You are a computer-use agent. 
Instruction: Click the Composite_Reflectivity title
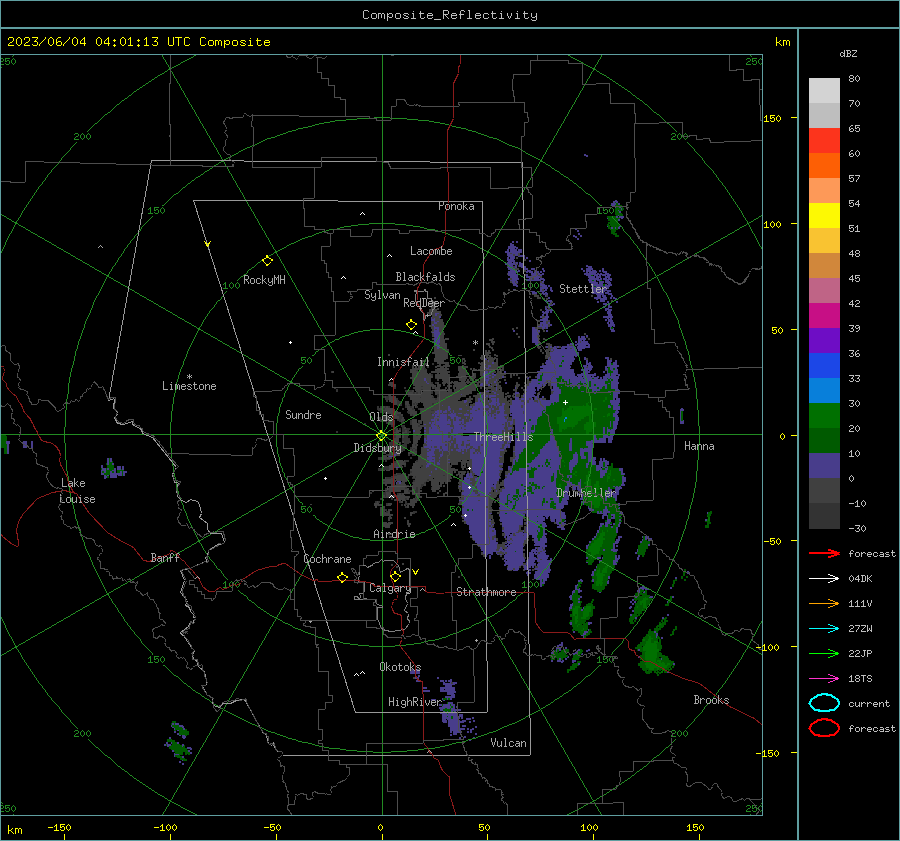pos(450,15)
